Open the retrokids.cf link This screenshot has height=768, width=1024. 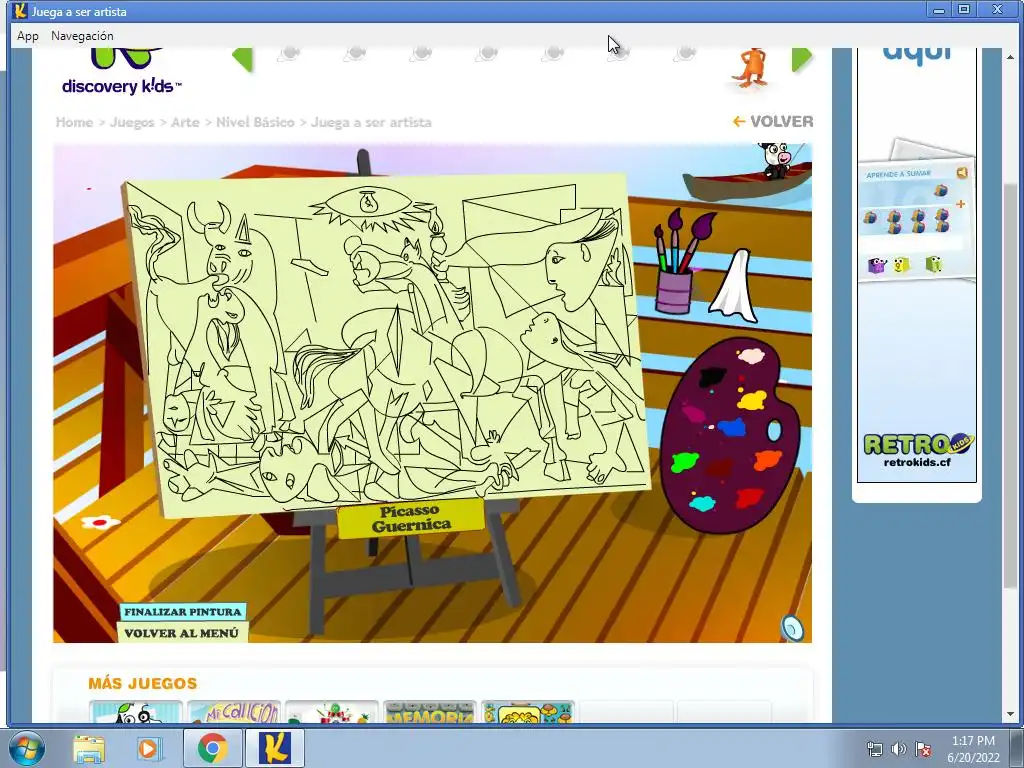click(917, 462)
